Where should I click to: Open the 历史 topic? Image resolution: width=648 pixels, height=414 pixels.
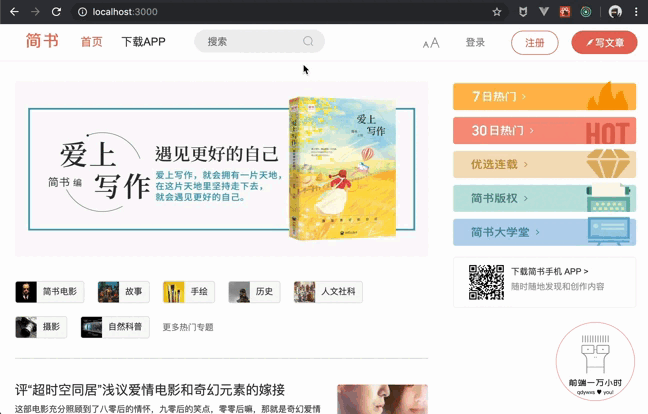click(254, 292)
